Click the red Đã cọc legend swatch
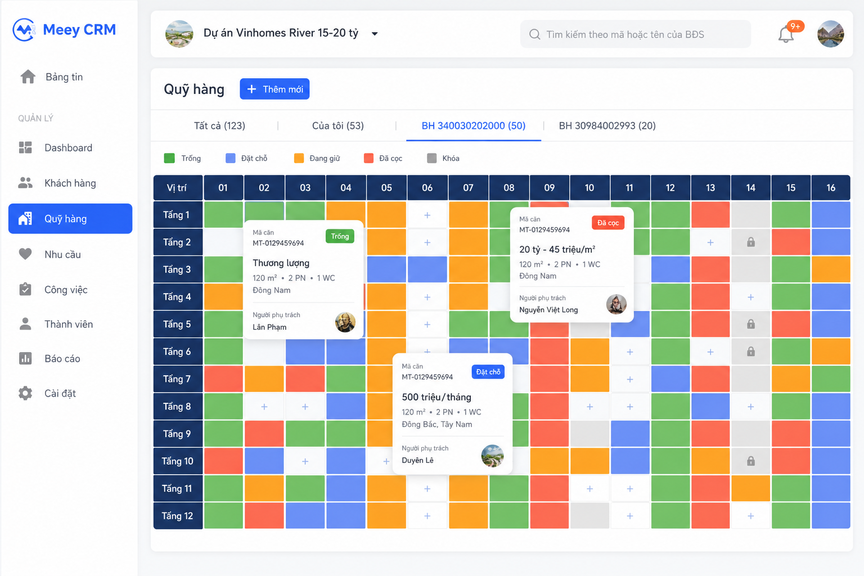Image resolution: width=864 pixels, height=576 pixels. point(369,158)
